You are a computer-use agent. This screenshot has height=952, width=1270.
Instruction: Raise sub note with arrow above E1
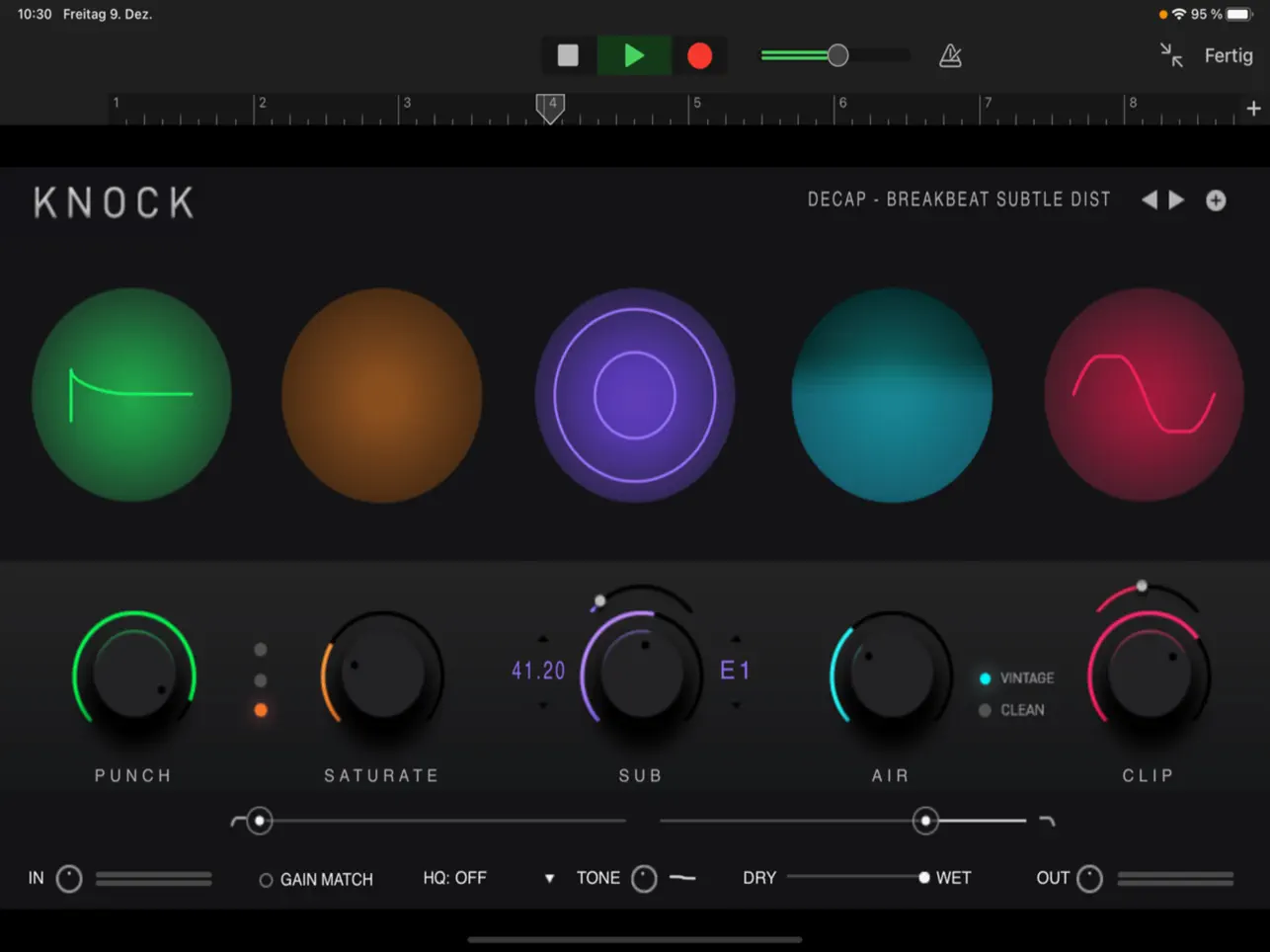[736, 639]
